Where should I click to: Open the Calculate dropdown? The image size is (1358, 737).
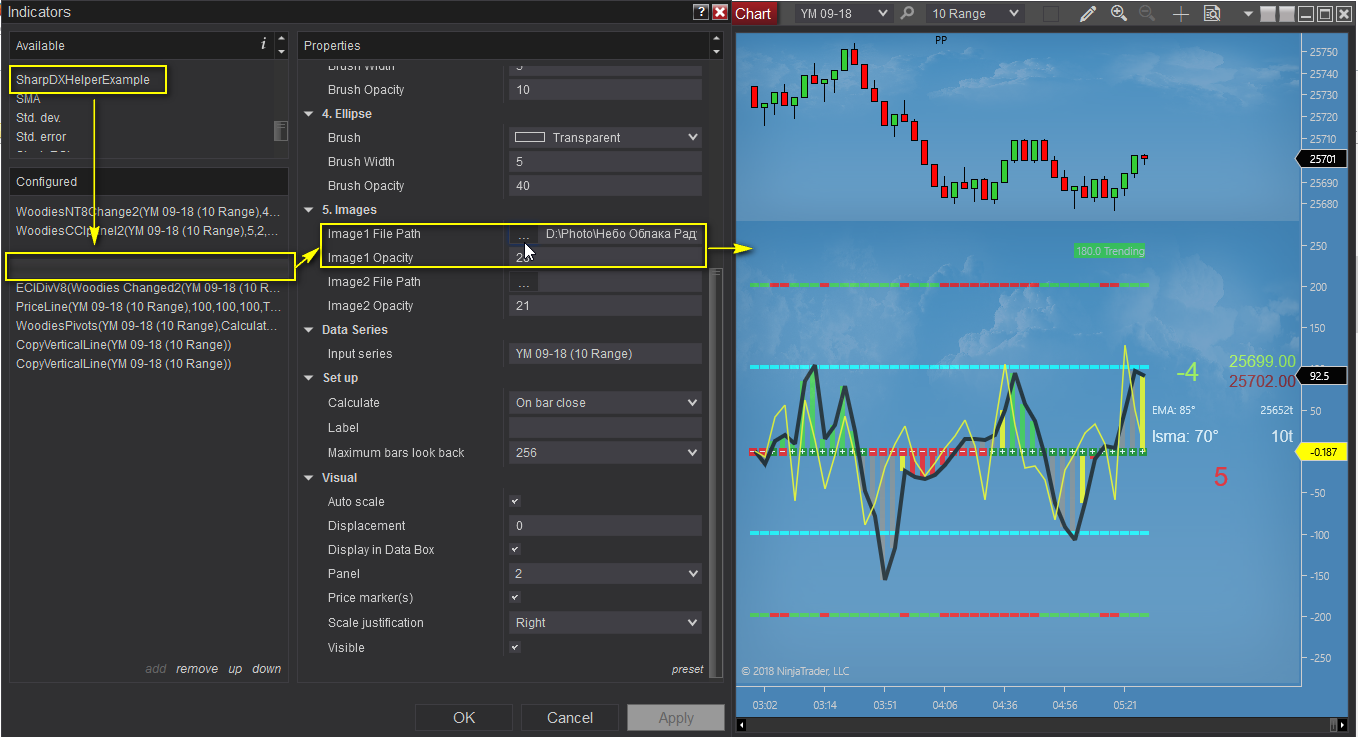605,403
